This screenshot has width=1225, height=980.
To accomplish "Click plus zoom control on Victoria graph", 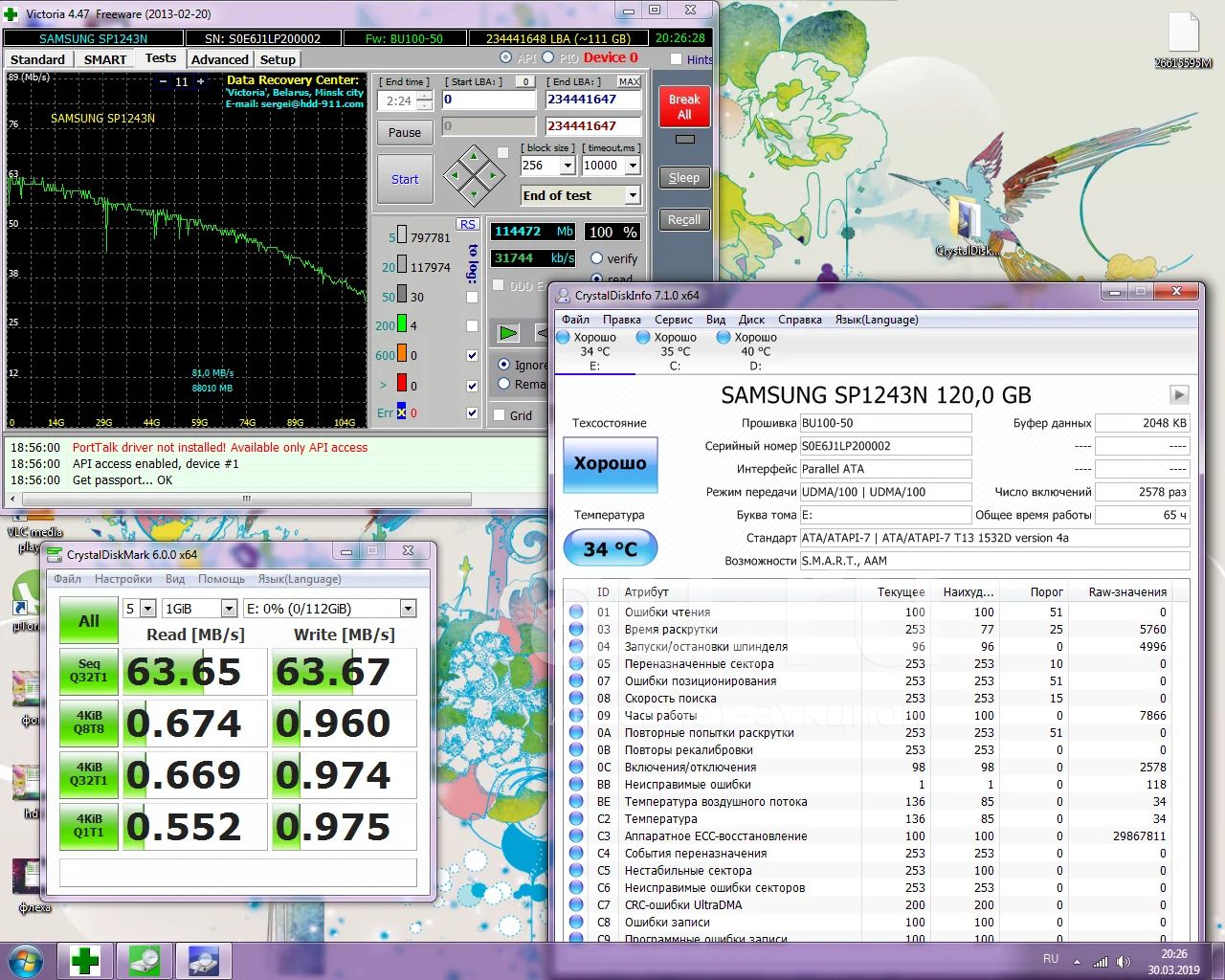I will pyautogui.click(x=200, y=82).
